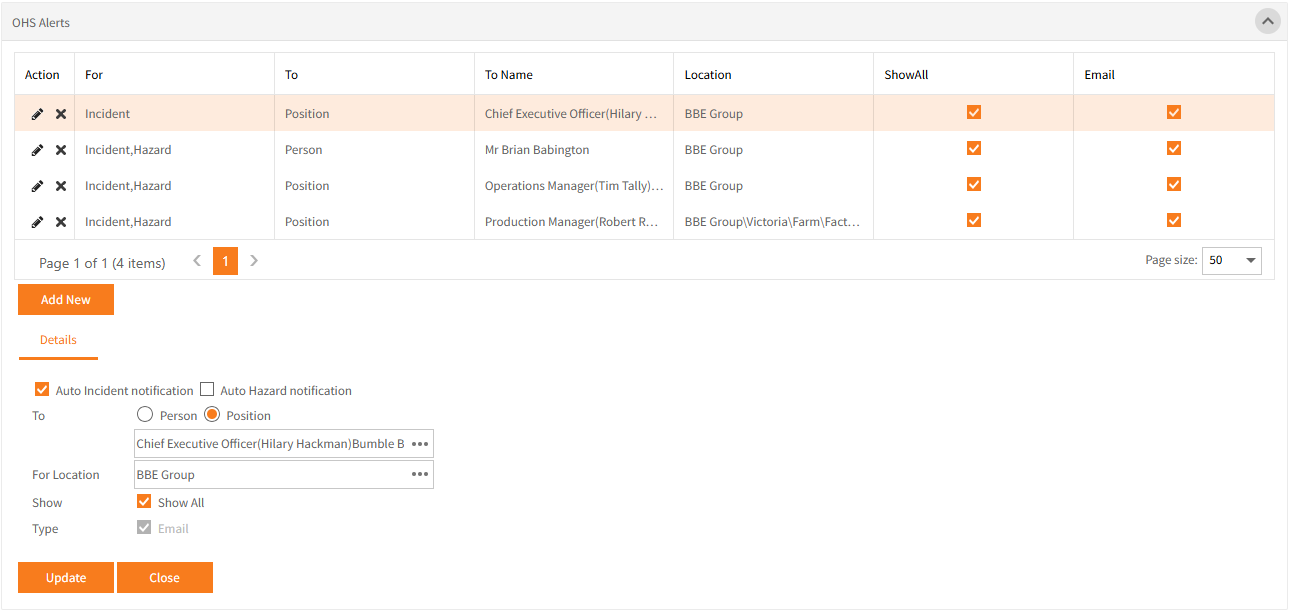Sort by the To Name column header

pos(509,75)
